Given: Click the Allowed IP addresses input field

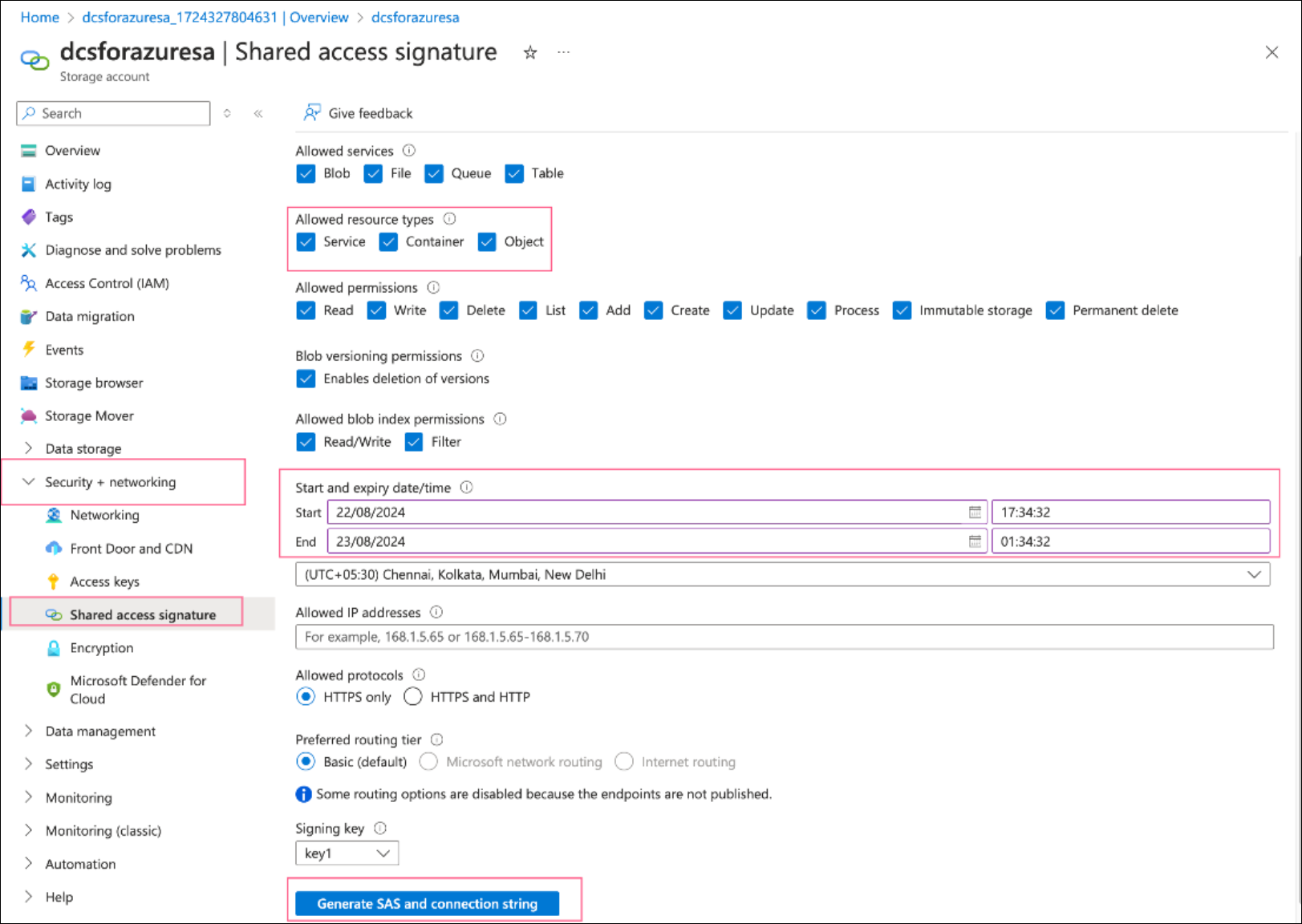Looking at the screenshot, I should (784, 637).
